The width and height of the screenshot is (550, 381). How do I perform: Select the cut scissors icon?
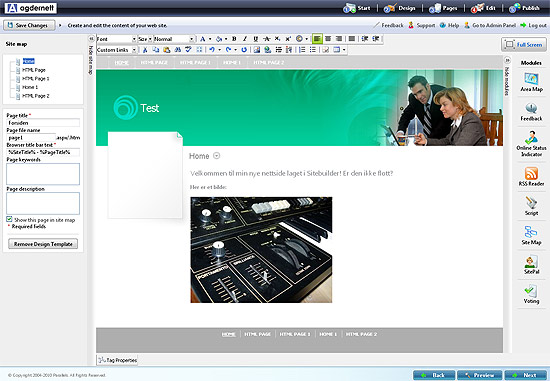click(145, 50)
